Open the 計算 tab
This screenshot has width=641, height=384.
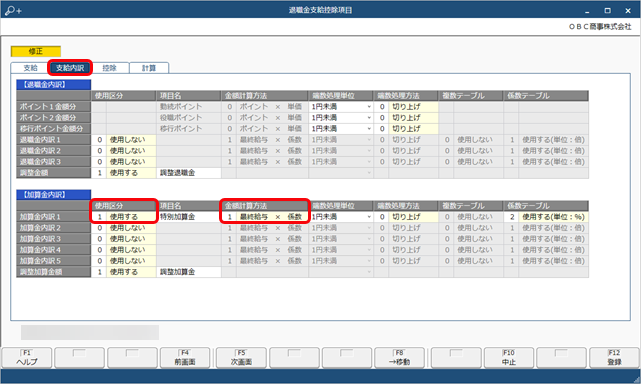[149, 68]
